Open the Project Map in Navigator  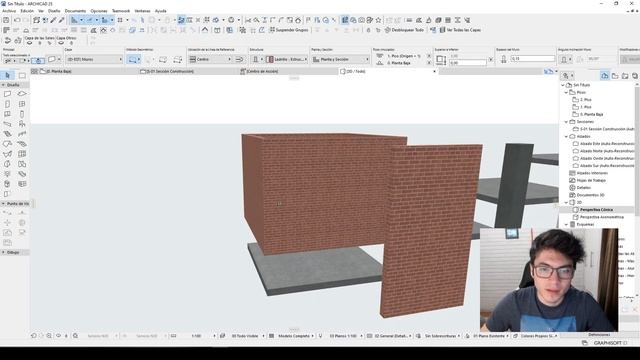(605, 76)
